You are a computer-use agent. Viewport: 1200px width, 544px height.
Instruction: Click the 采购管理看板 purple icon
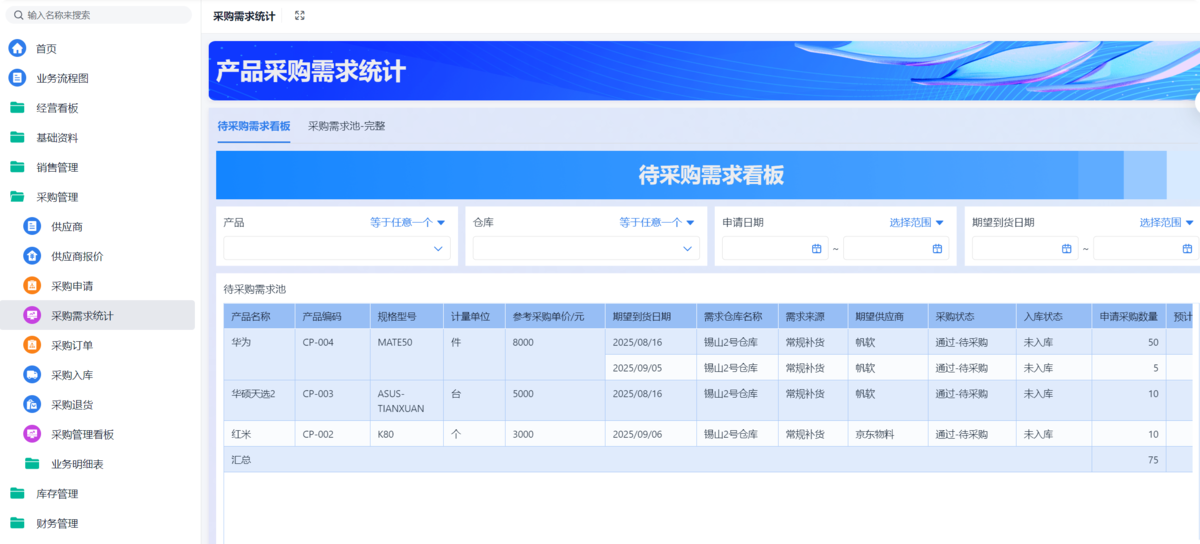[32, 434]
